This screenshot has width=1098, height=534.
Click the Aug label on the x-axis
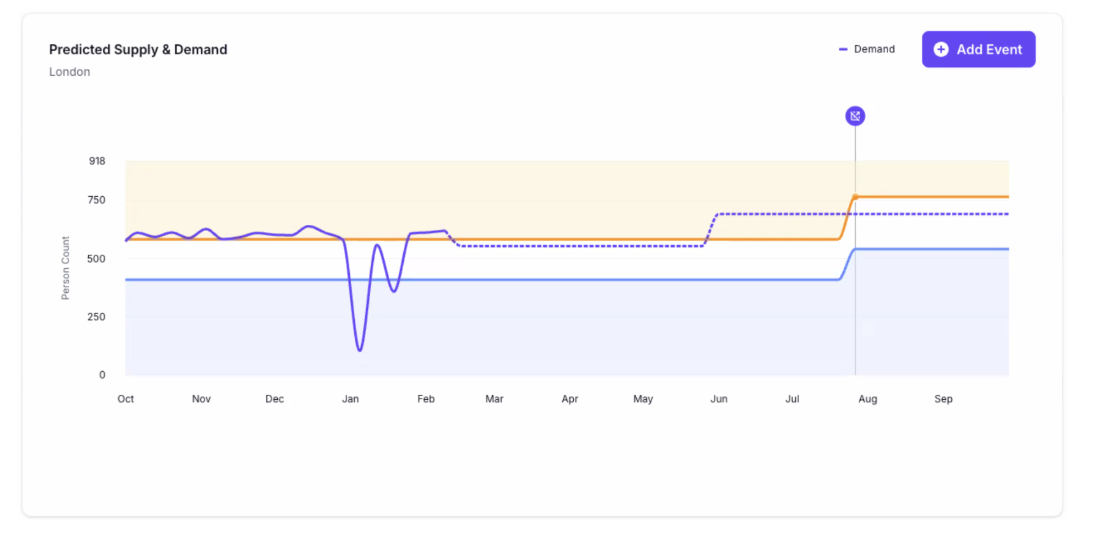pos(867,399)
